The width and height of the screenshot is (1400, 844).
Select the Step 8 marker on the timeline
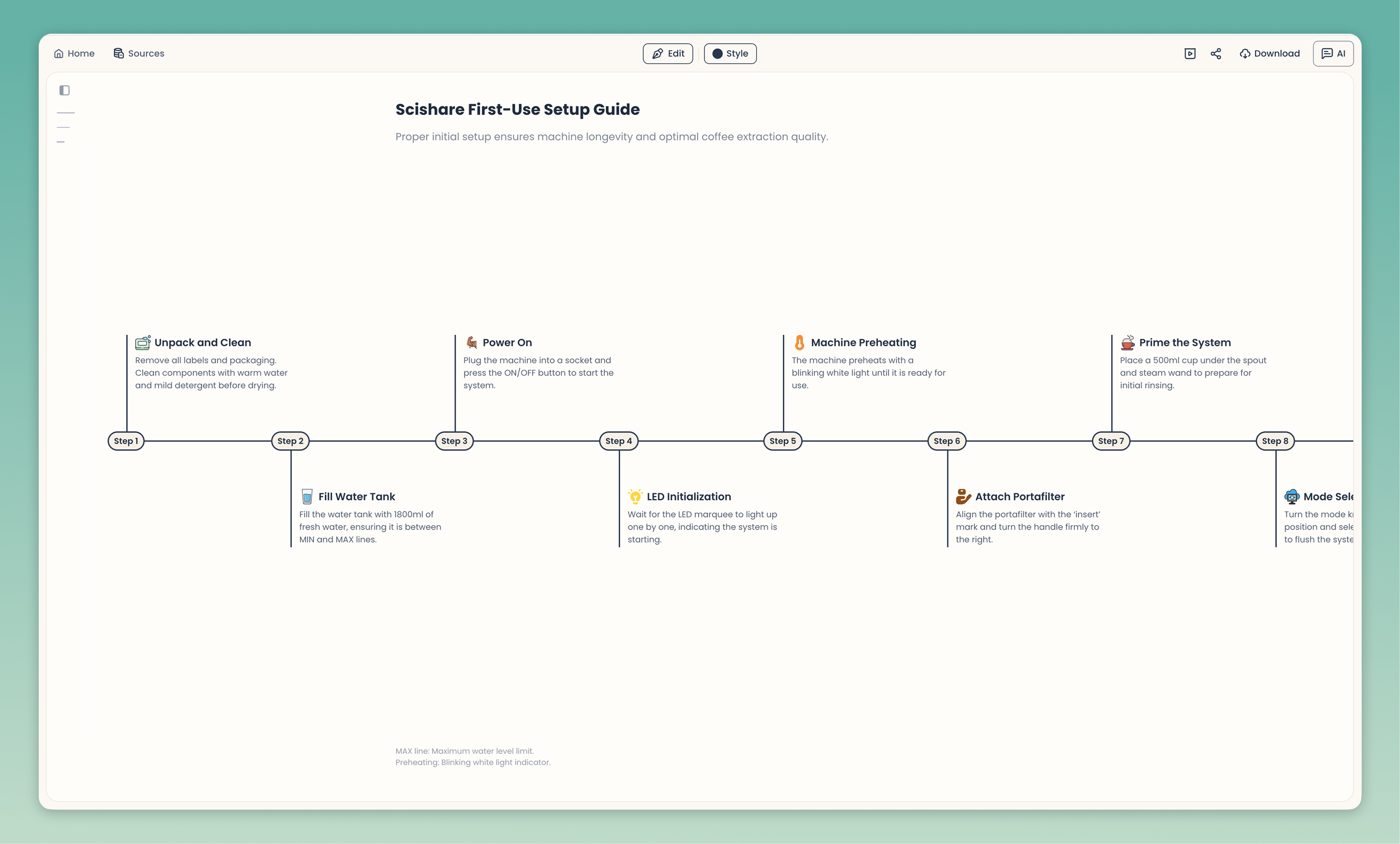[x=1274, y=441]
